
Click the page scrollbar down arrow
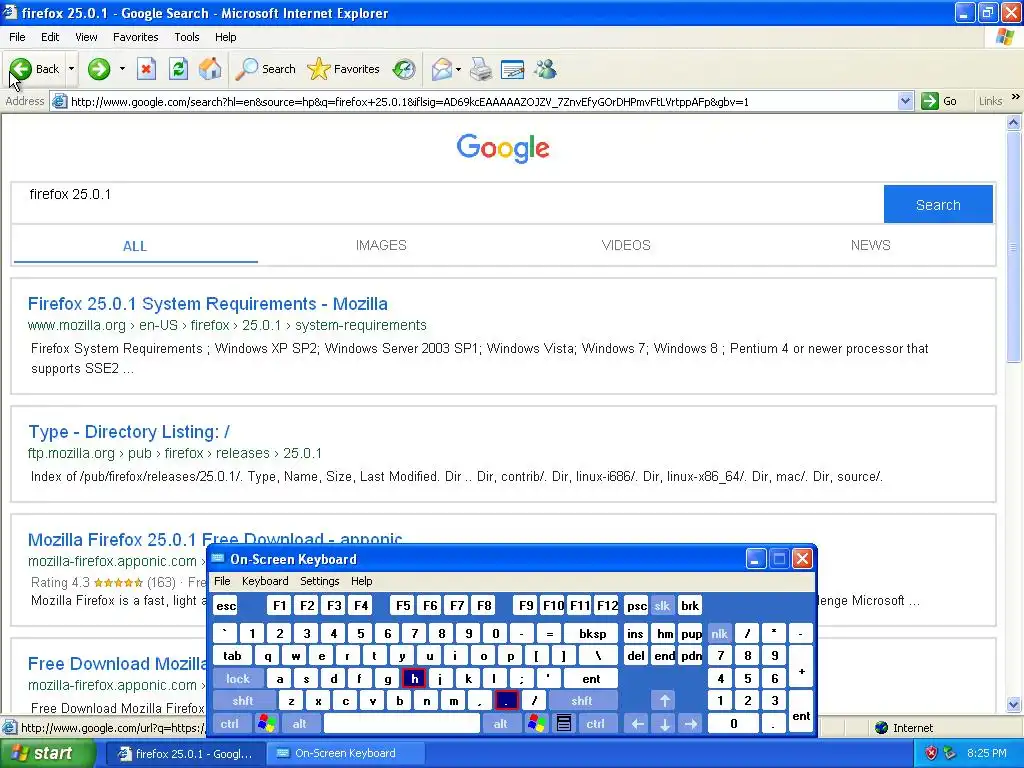point(1014,703)
